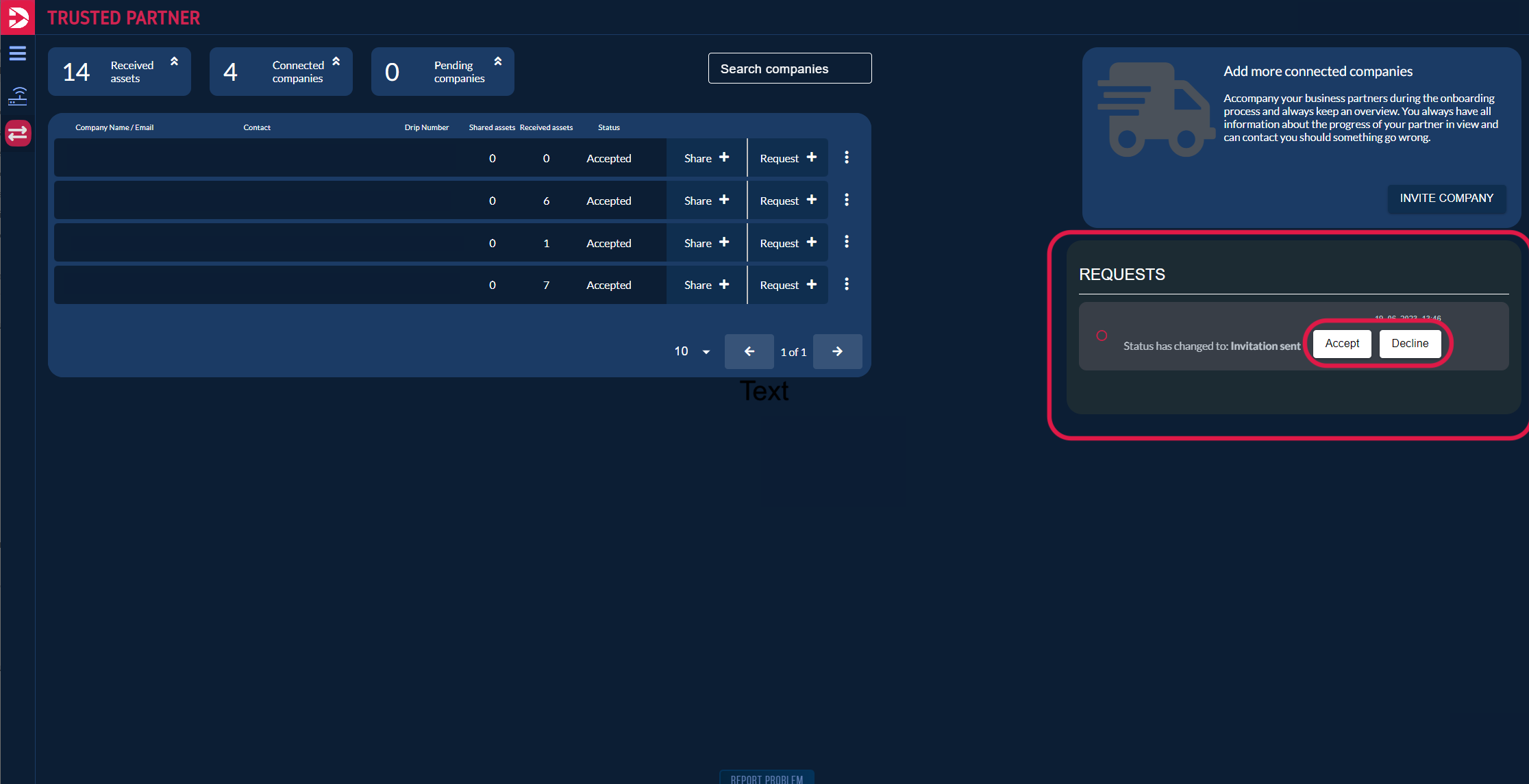Click the Decline button in Requests
The height and width of the screenshot is (784, 1529).
[x=1410, y=343]
